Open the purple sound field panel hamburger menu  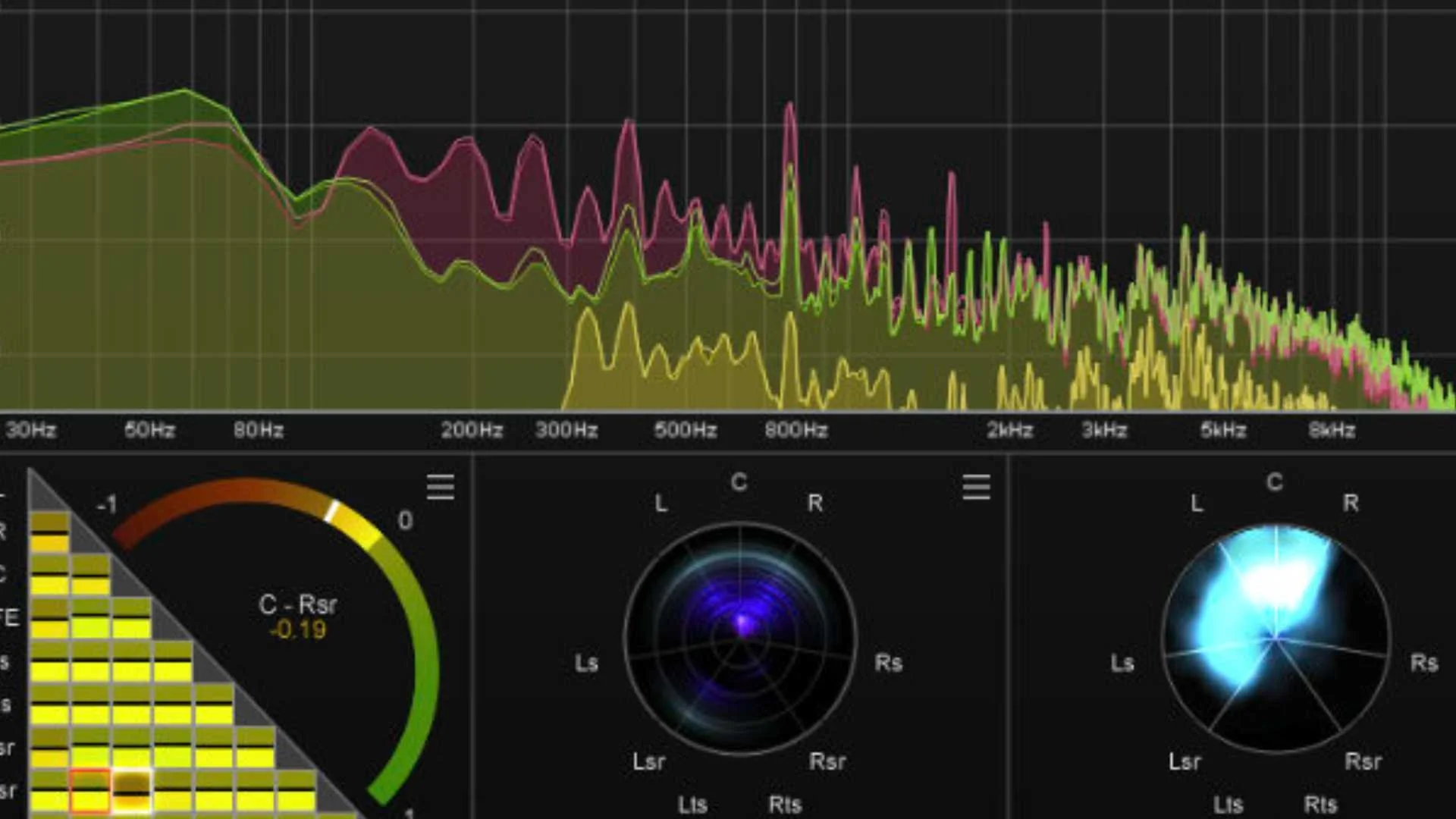point(976,487)
